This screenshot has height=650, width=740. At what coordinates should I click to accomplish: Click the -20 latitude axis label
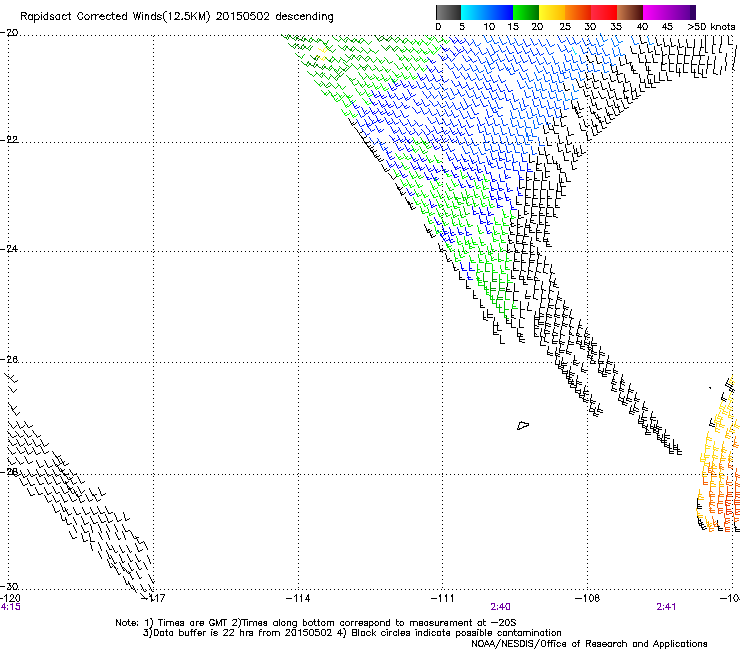(9, 33)
